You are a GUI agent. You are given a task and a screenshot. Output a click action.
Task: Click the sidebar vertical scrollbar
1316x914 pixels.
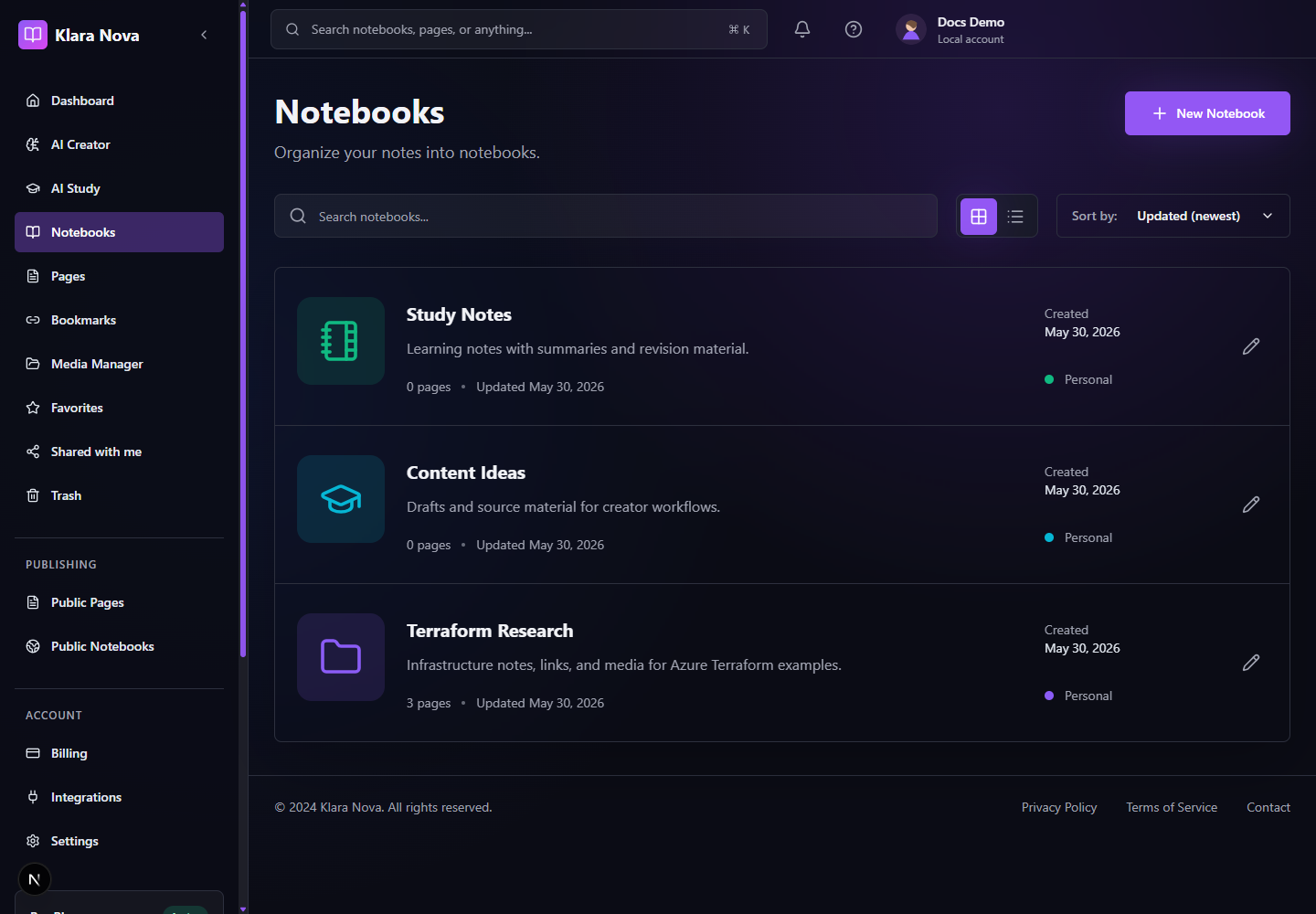tap(243, 334)
